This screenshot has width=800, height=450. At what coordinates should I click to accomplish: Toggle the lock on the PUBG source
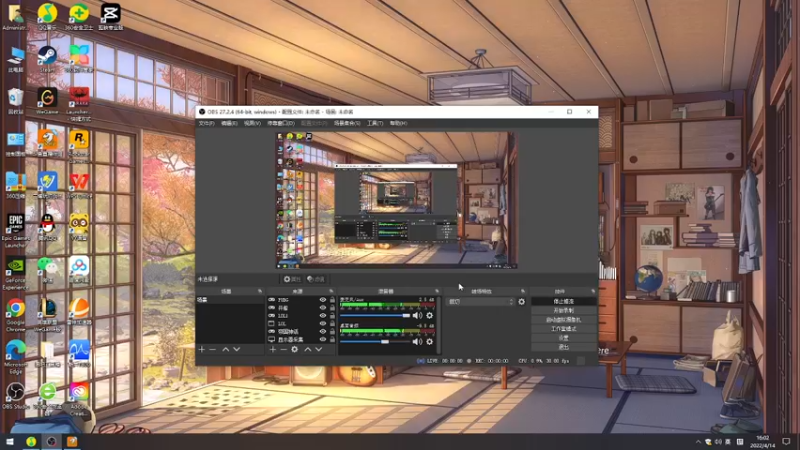pos(332,300)
